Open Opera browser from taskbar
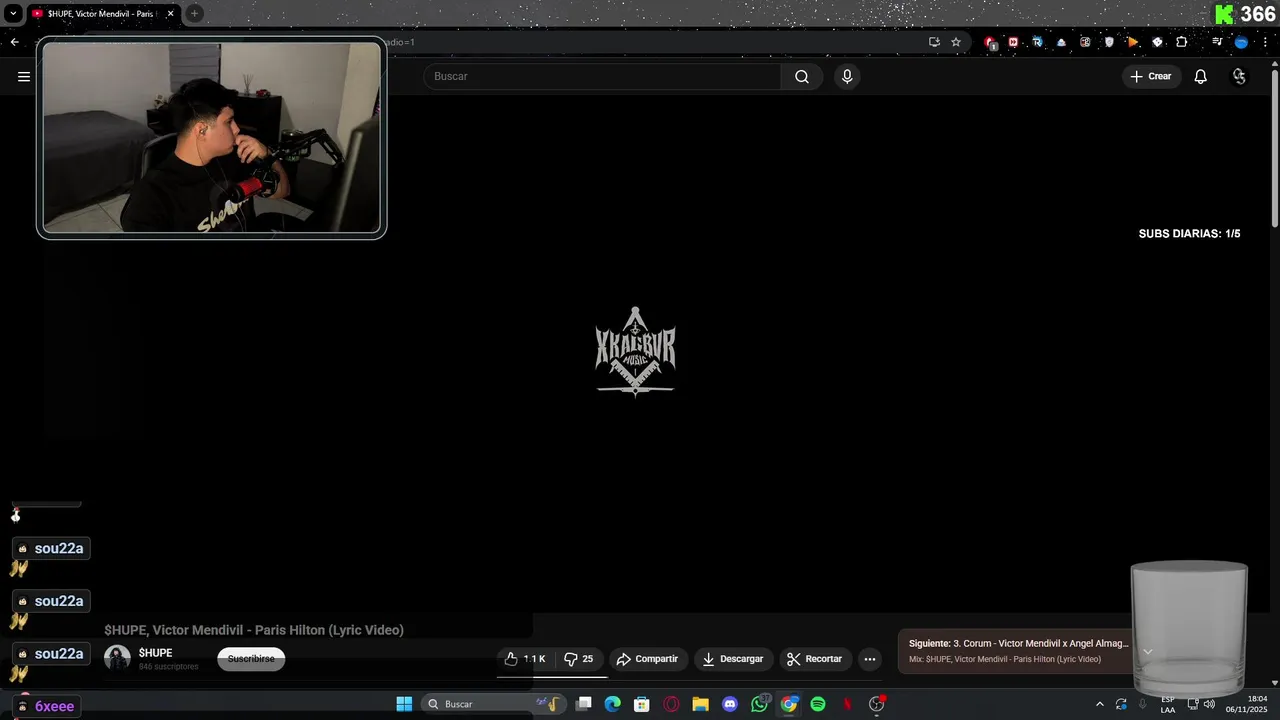The height and width of the screenshot is (720, 1280). click(x=671, y=704)
